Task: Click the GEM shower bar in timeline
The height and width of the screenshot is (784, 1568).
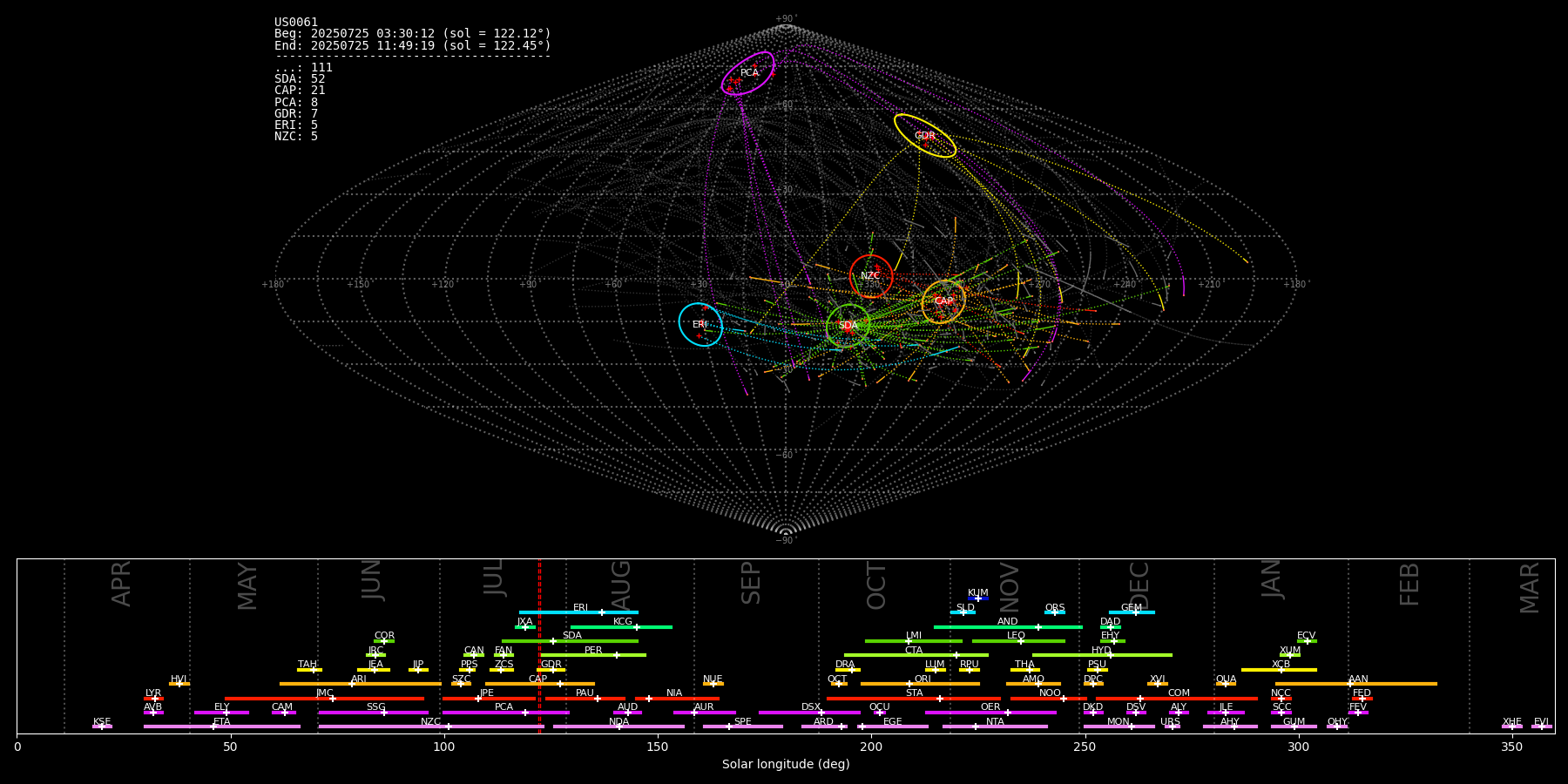Action: pos(1132,612)
